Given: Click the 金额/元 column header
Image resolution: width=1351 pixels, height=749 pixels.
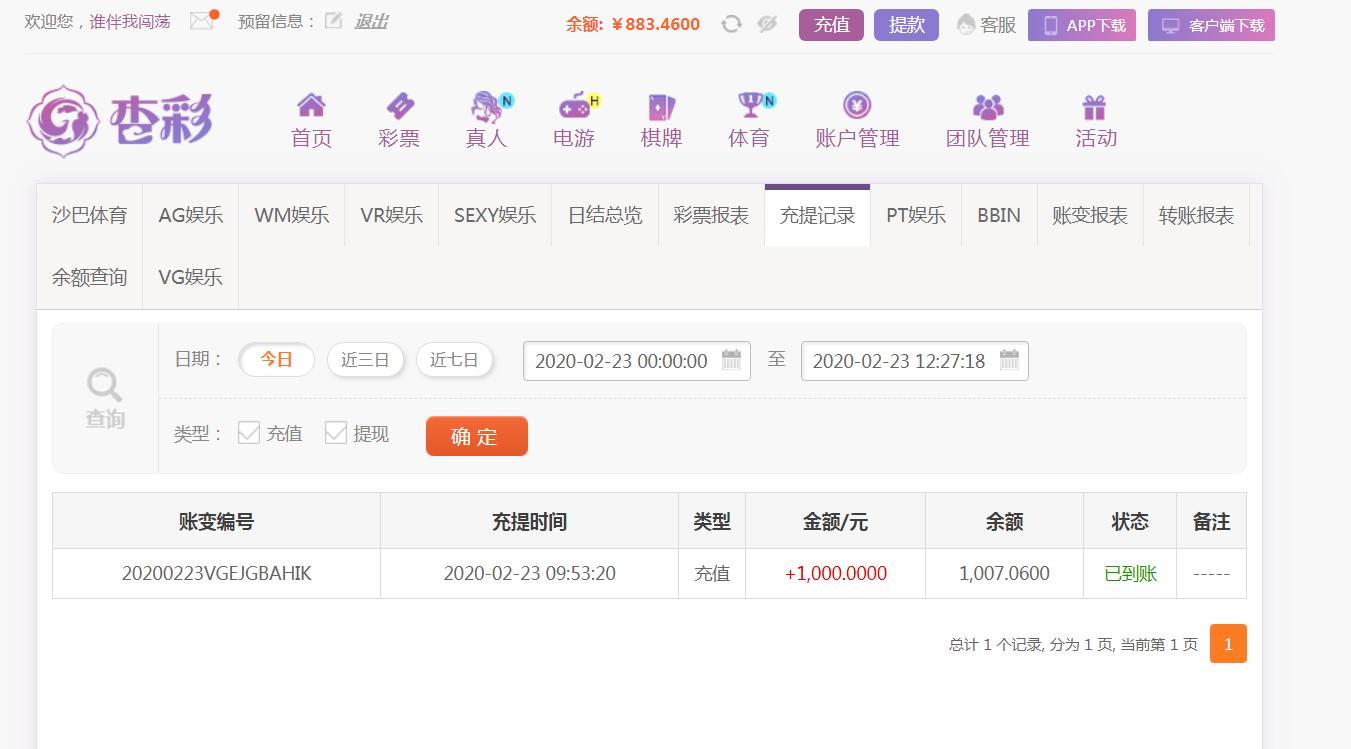Looking at the screenshot, I should (x=836, y=521).
